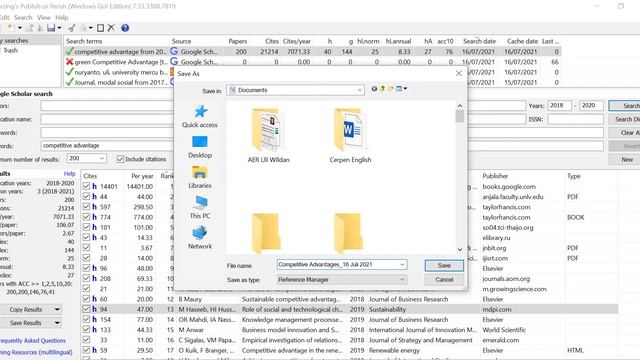Uncheck the result row with 101 cites
Screen dimensions: 640x360
tap(86, 227)
